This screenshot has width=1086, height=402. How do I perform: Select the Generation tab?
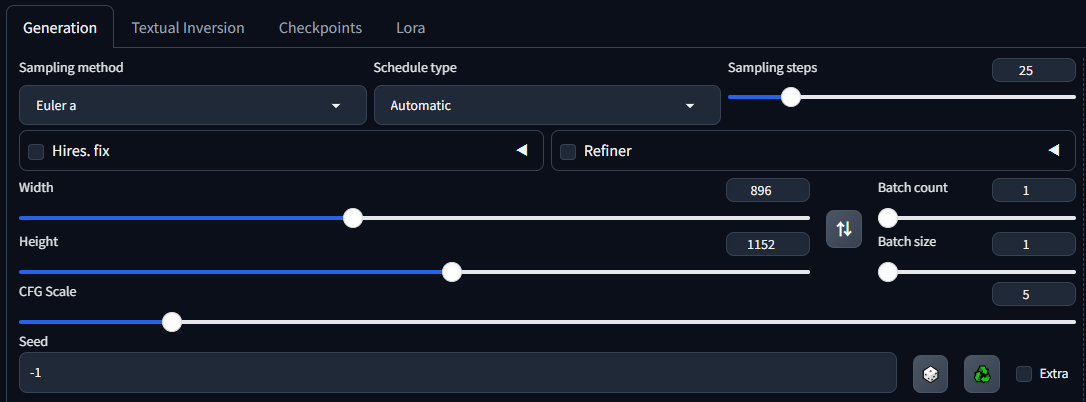(60, 28)
